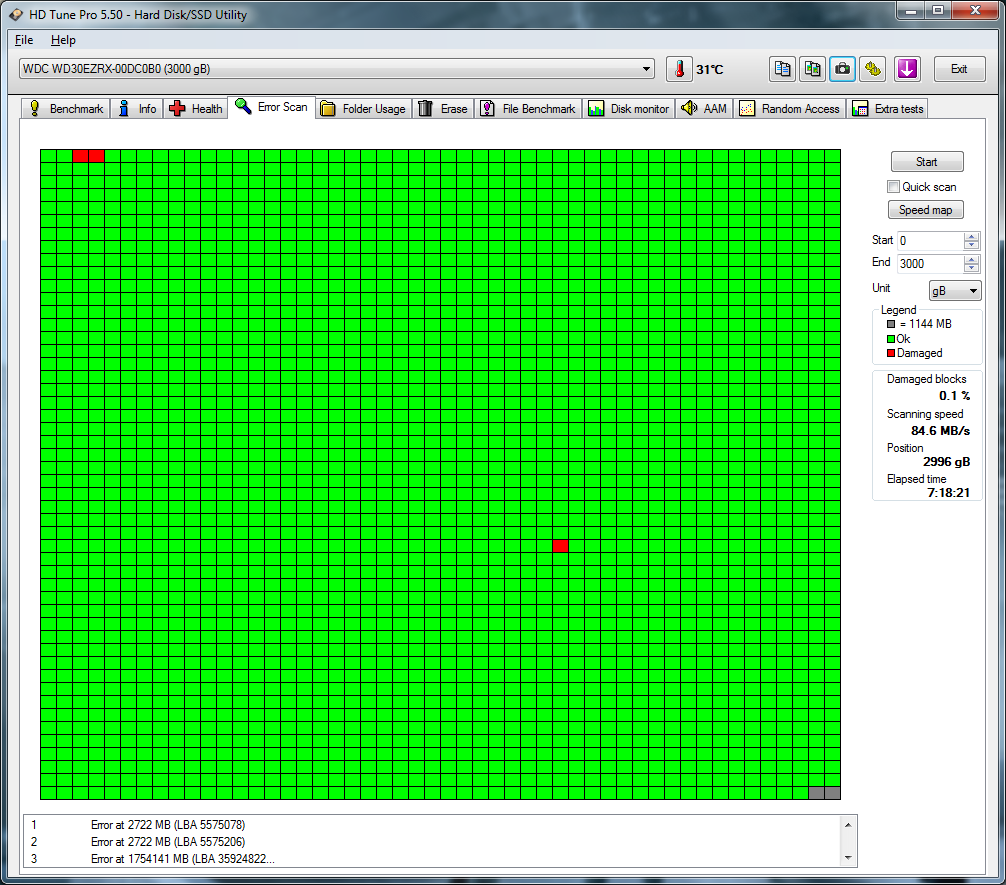
Task: Click the Start scan button
Action: (926, 162)
